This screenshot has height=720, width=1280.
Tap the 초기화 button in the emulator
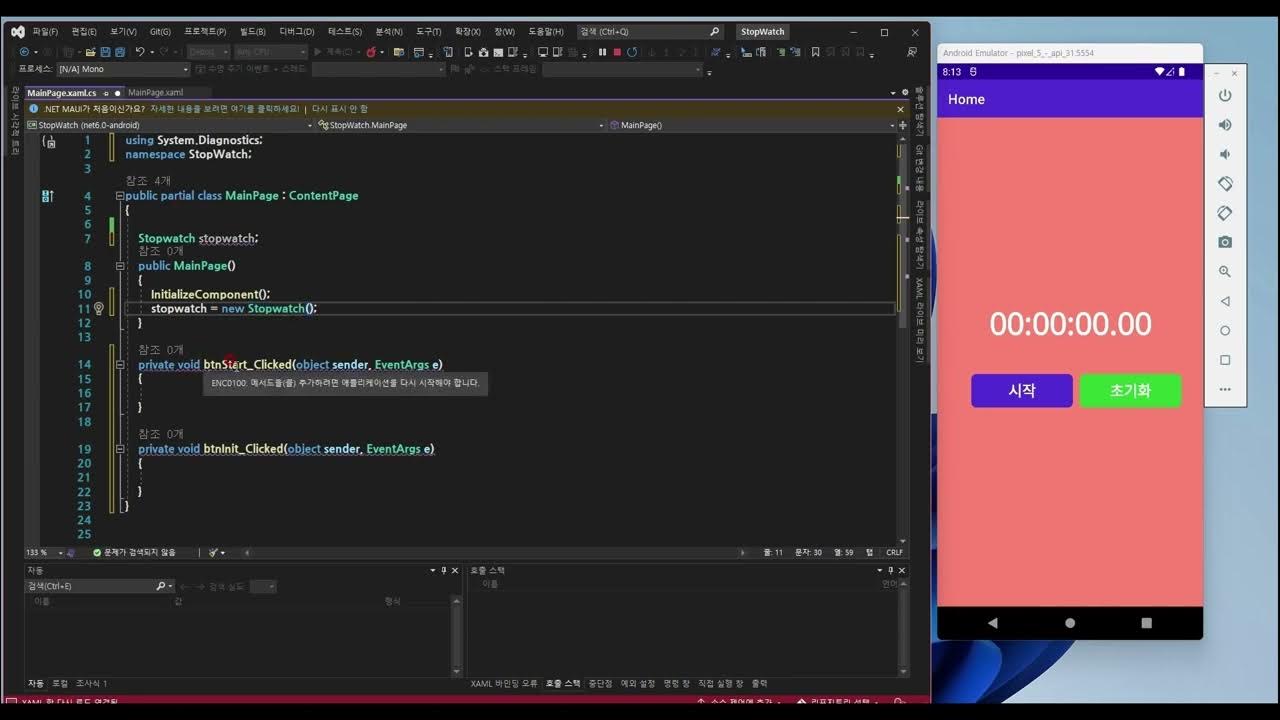1130,391
